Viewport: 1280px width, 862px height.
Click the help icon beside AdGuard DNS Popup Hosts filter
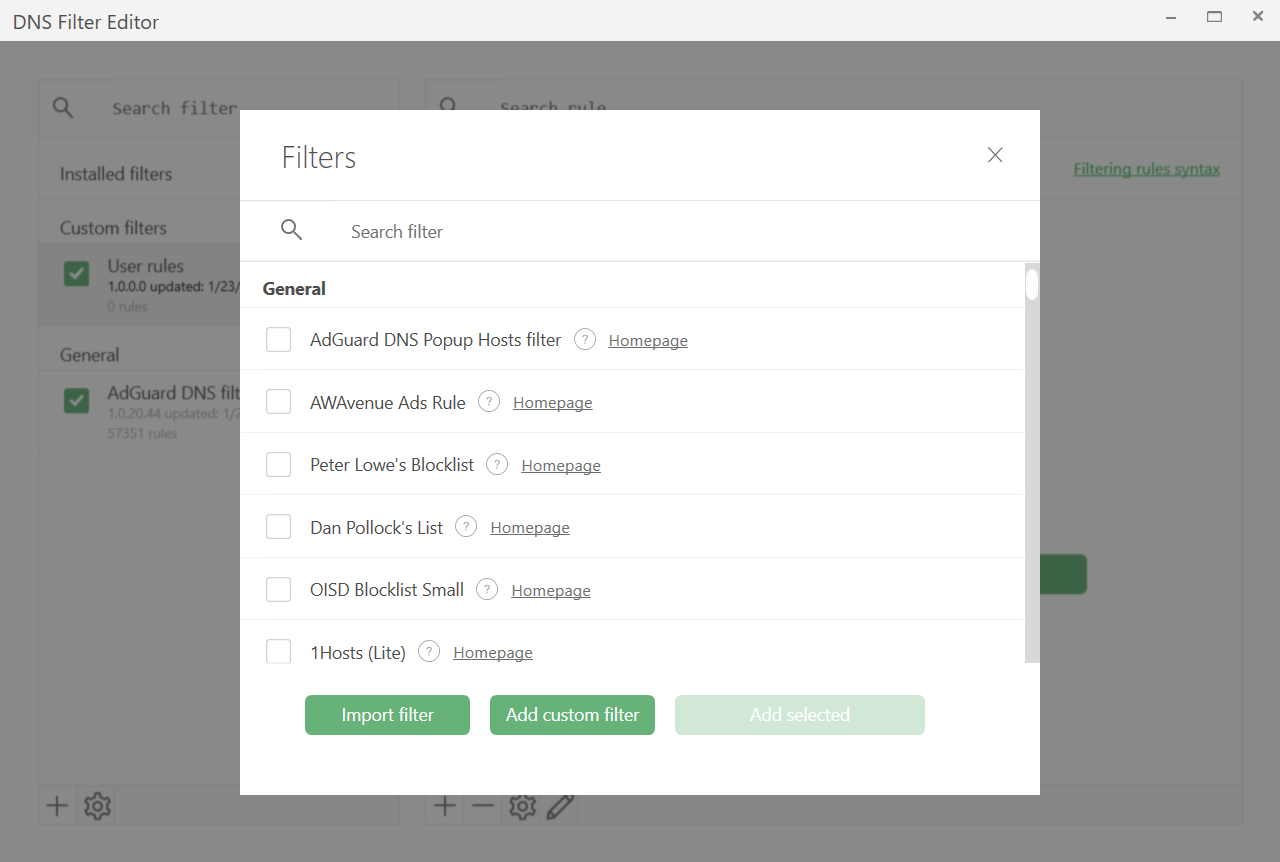click(584, 339)
